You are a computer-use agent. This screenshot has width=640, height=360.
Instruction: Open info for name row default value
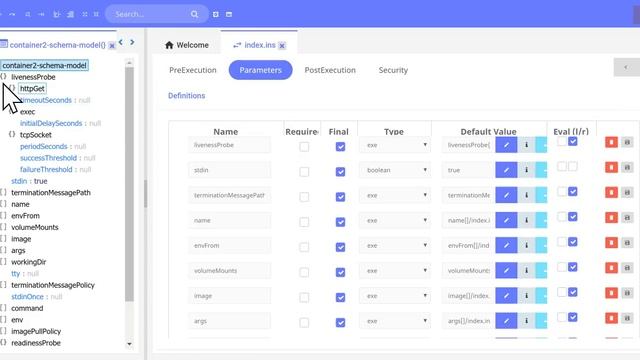click(527, 220)
